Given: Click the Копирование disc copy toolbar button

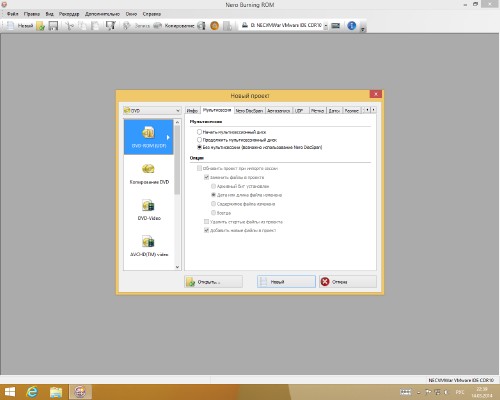Looking at the screenshot, I should pyautogui.click(x=174, y=26).
